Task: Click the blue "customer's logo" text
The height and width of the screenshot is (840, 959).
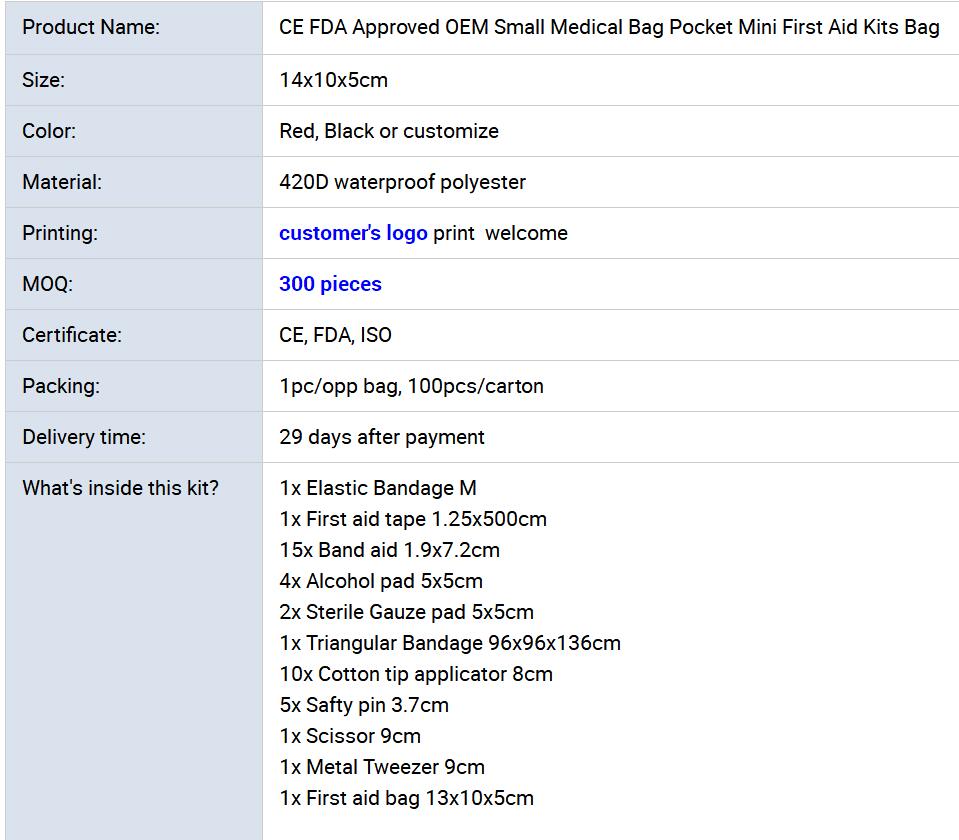Action: pyautogui.click(x=353, y=233)
